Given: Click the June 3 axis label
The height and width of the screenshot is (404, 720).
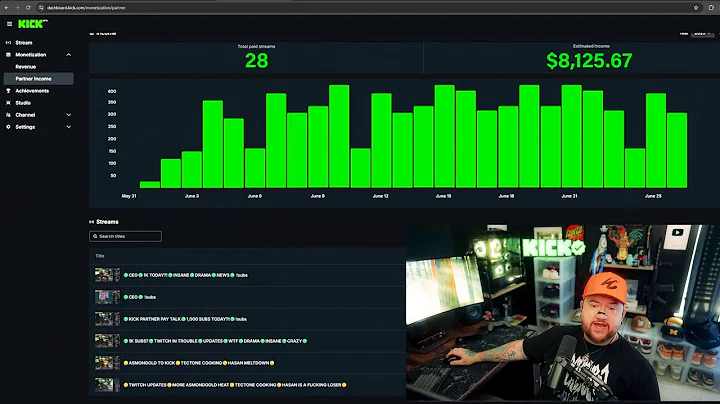Looking at the screenshot, I should click(192, 196).
